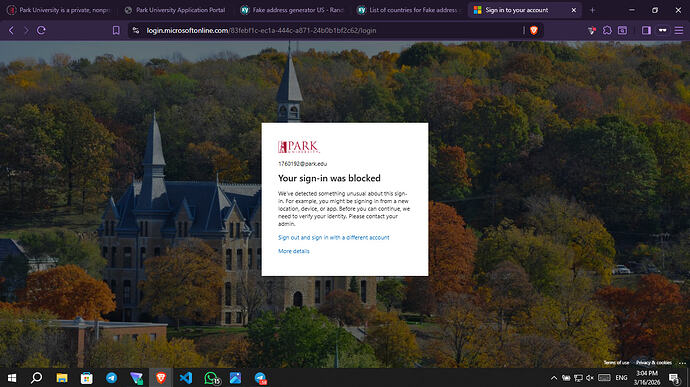690x387 pixels.
Task: Open the clock showing 3:04 PM
Action: pos(647,378)
